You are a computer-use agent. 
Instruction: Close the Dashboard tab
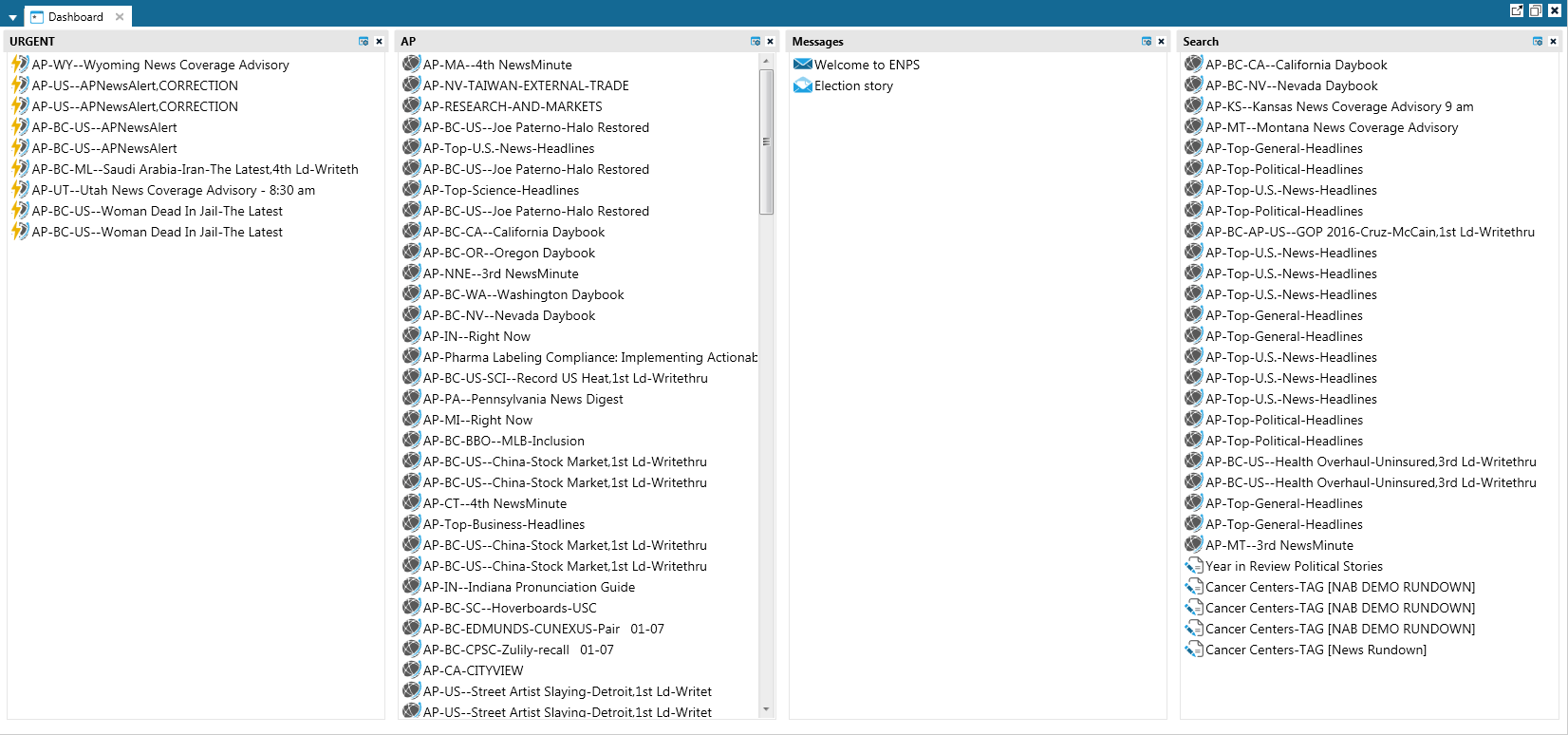point(120,17)
